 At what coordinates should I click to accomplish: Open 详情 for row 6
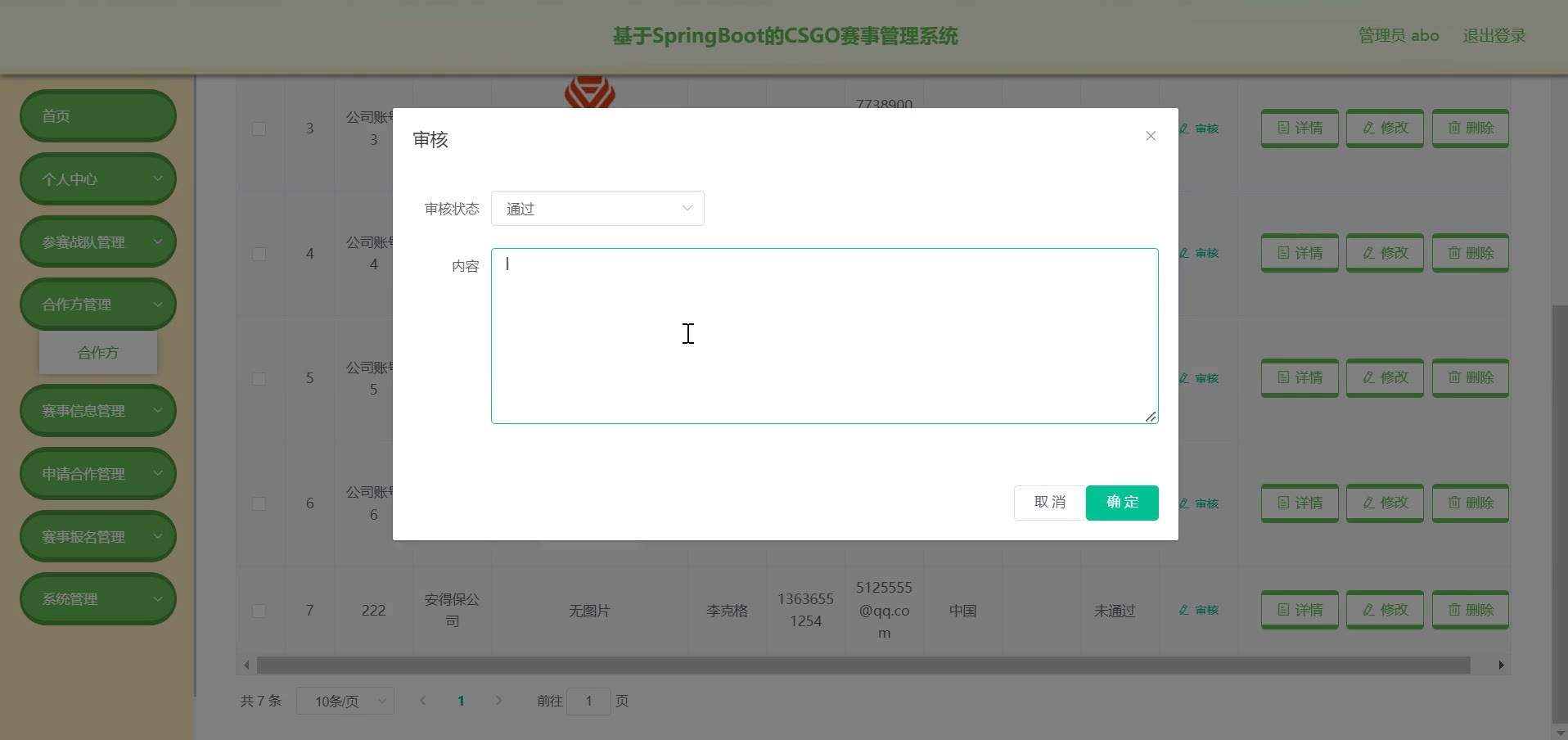click(x=1300, y=503)
